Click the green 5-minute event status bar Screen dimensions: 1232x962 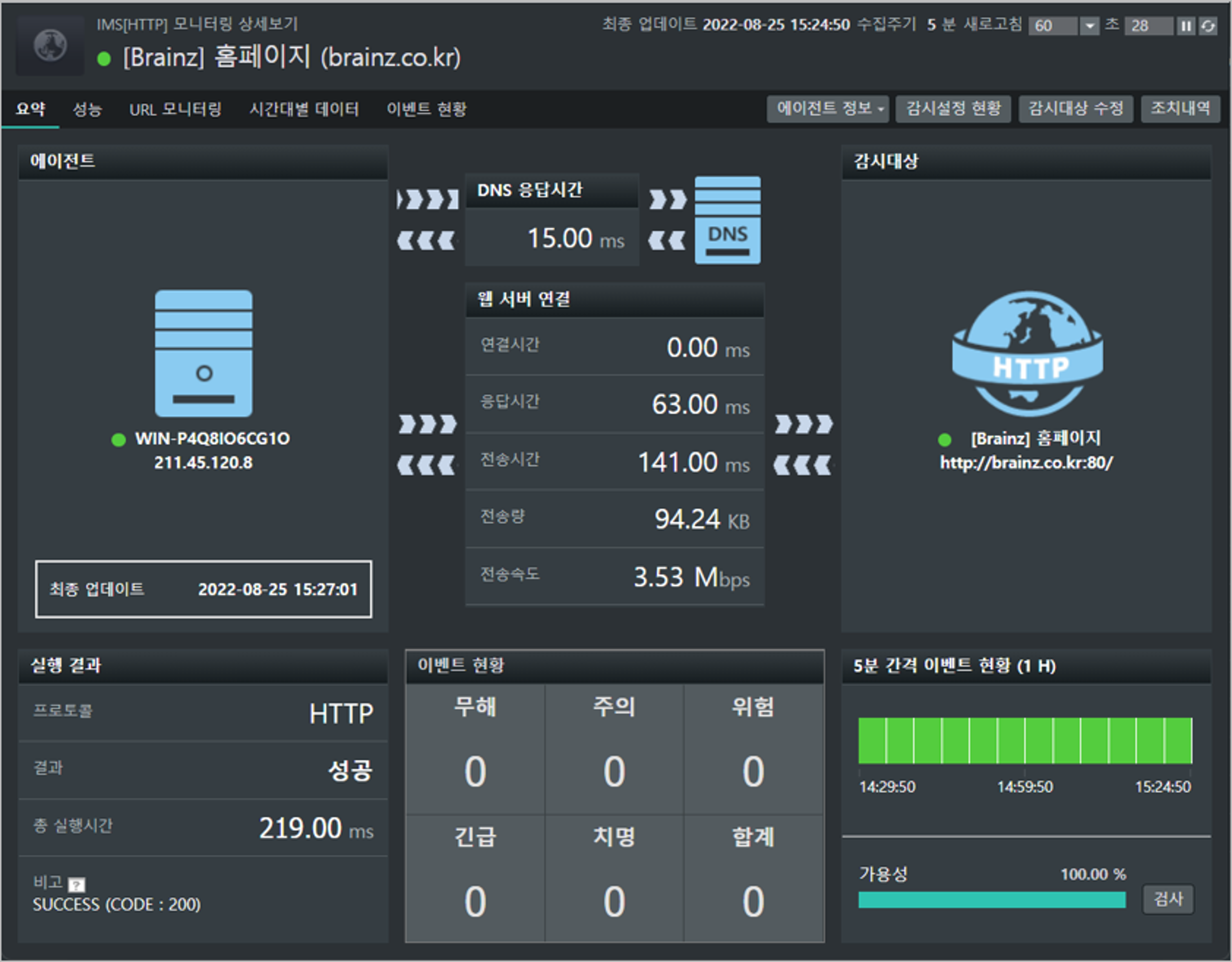coord(1025,741)
